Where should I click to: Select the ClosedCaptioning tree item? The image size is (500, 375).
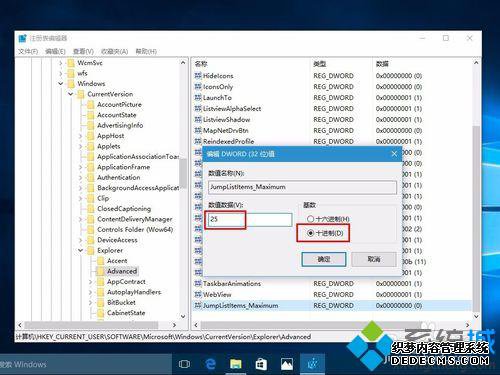pyautogui.click(x=124, y=209)
